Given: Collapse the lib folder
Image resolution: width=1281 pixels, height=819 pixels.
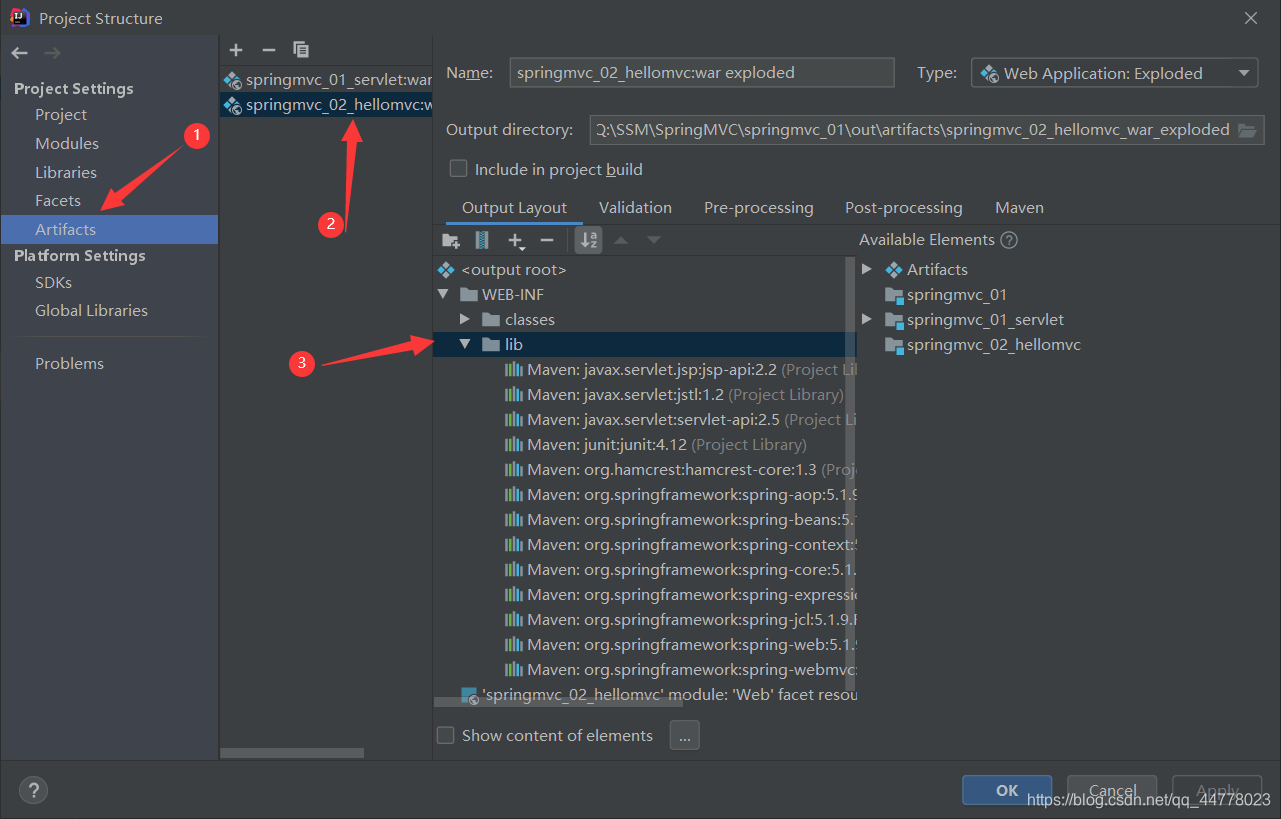Looking at the screenshot, I should click(464, 345).
